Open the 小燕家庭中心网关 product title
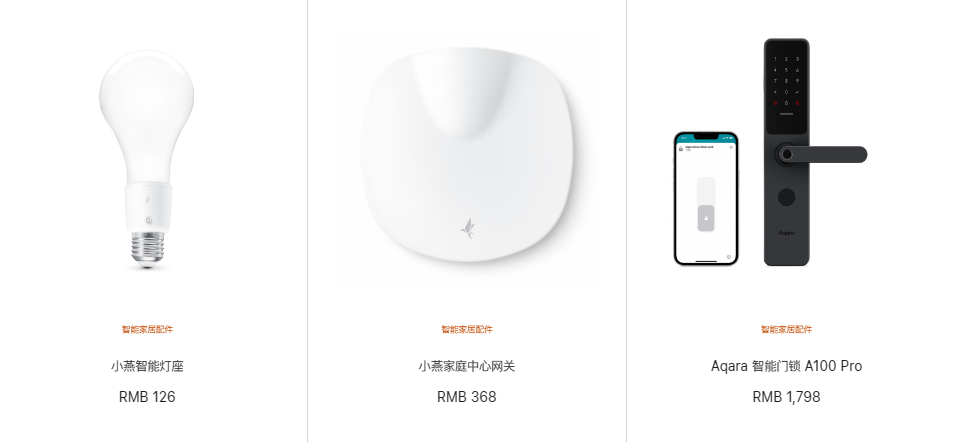Image resolution: width=958 pixels, height=442 pixels. pos(467,366)
